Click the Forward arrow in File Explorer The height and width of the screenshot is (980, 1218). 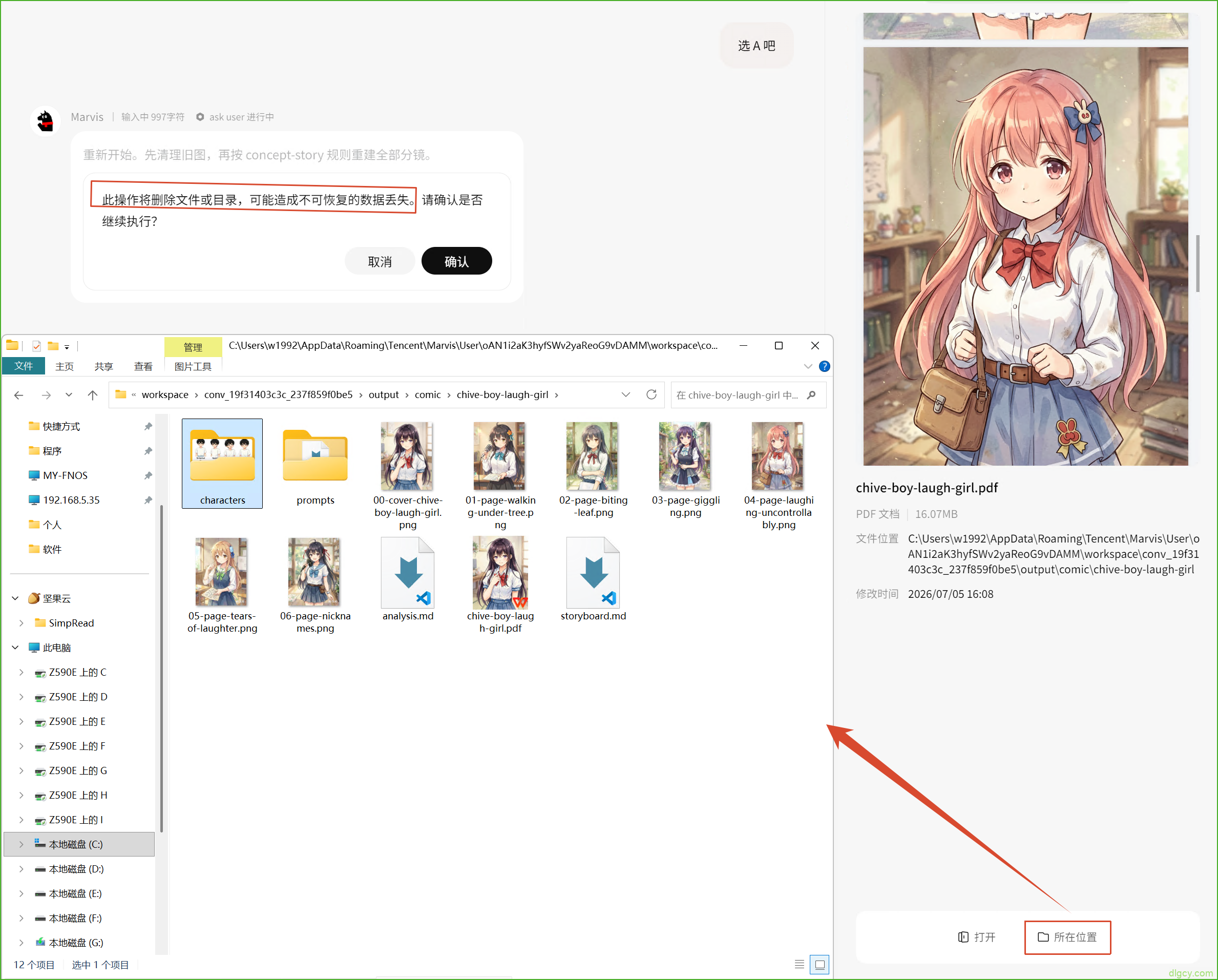(x=46, y=395)
